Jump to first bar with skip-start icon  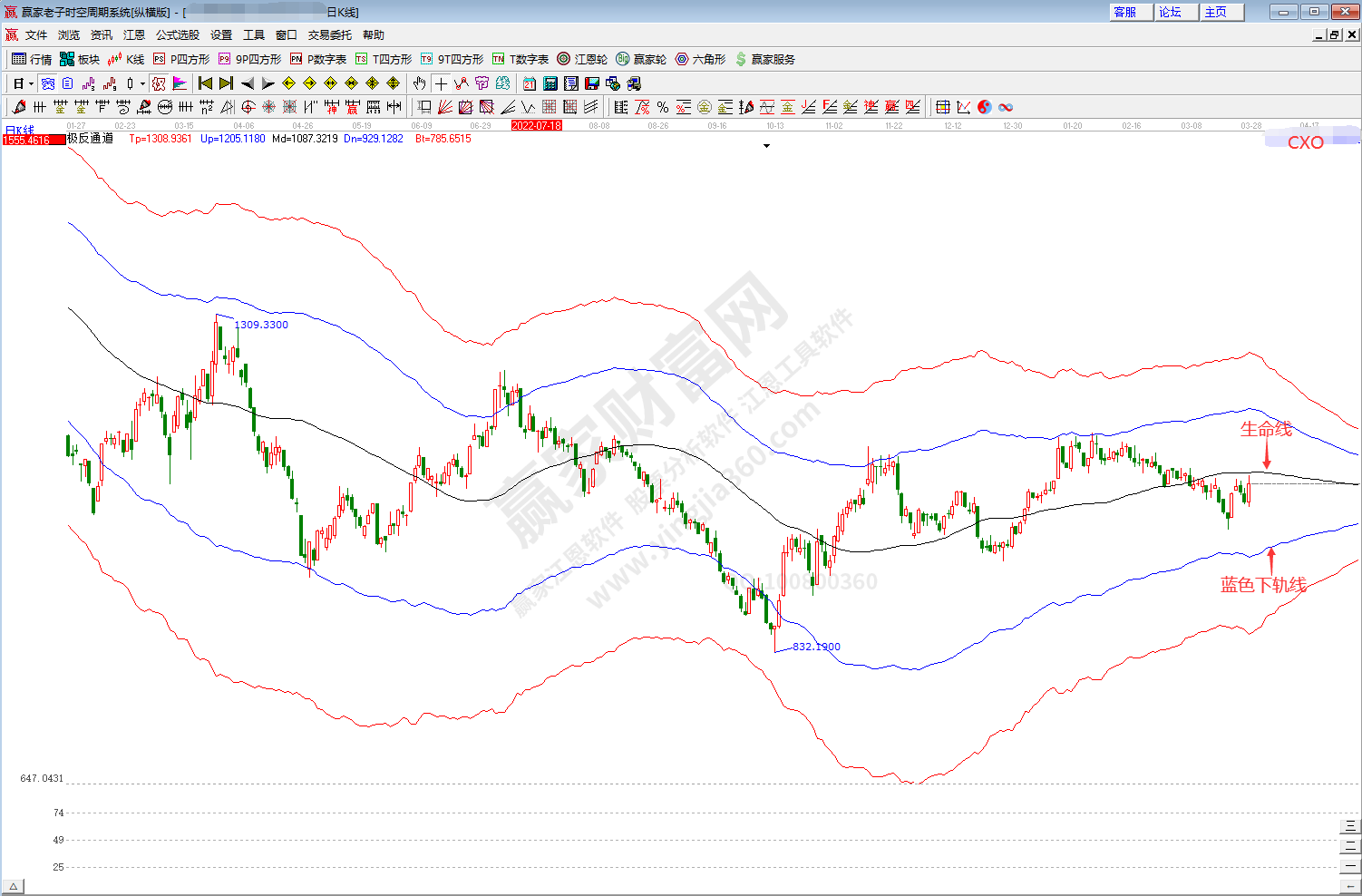pyautogui.click(x=206, y=83)
